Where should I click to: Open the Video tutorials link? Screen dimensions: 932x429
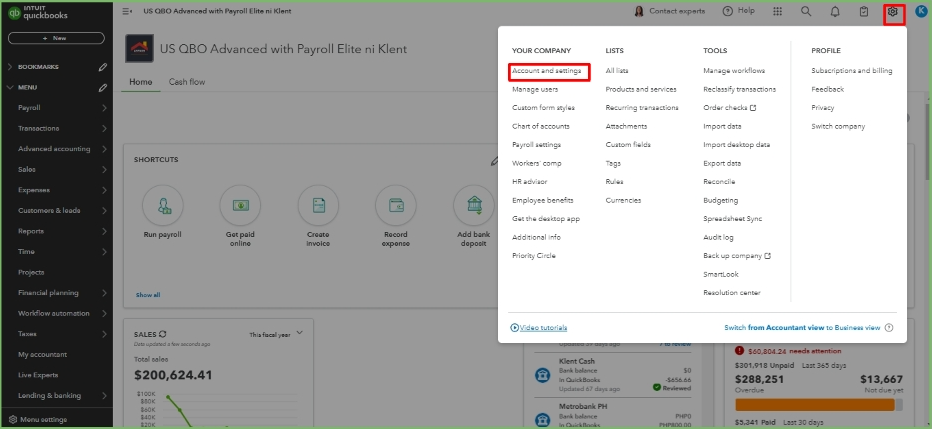[539, 327]
